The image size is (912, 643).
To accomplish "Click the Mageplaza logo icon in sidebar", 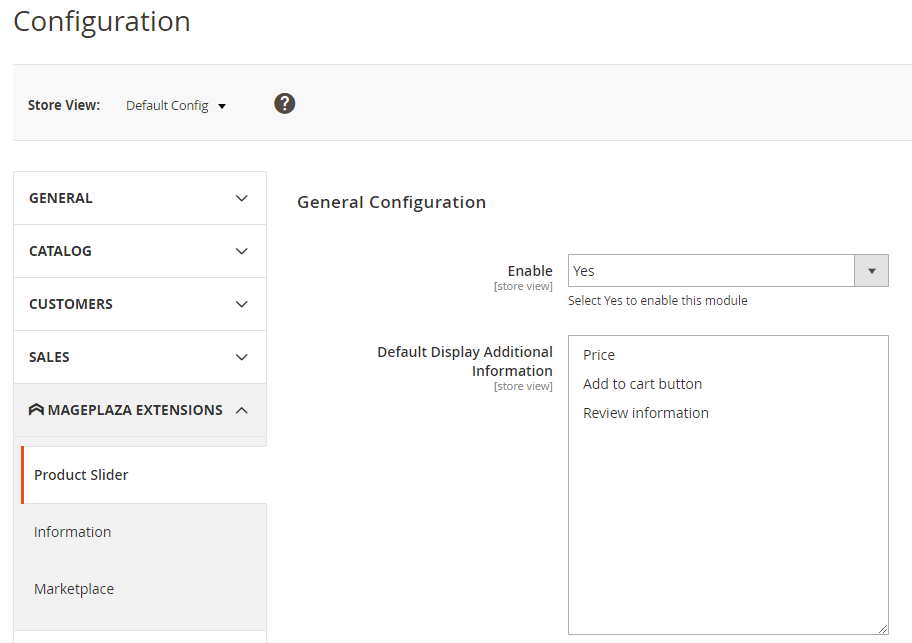I will click(36, 410).
